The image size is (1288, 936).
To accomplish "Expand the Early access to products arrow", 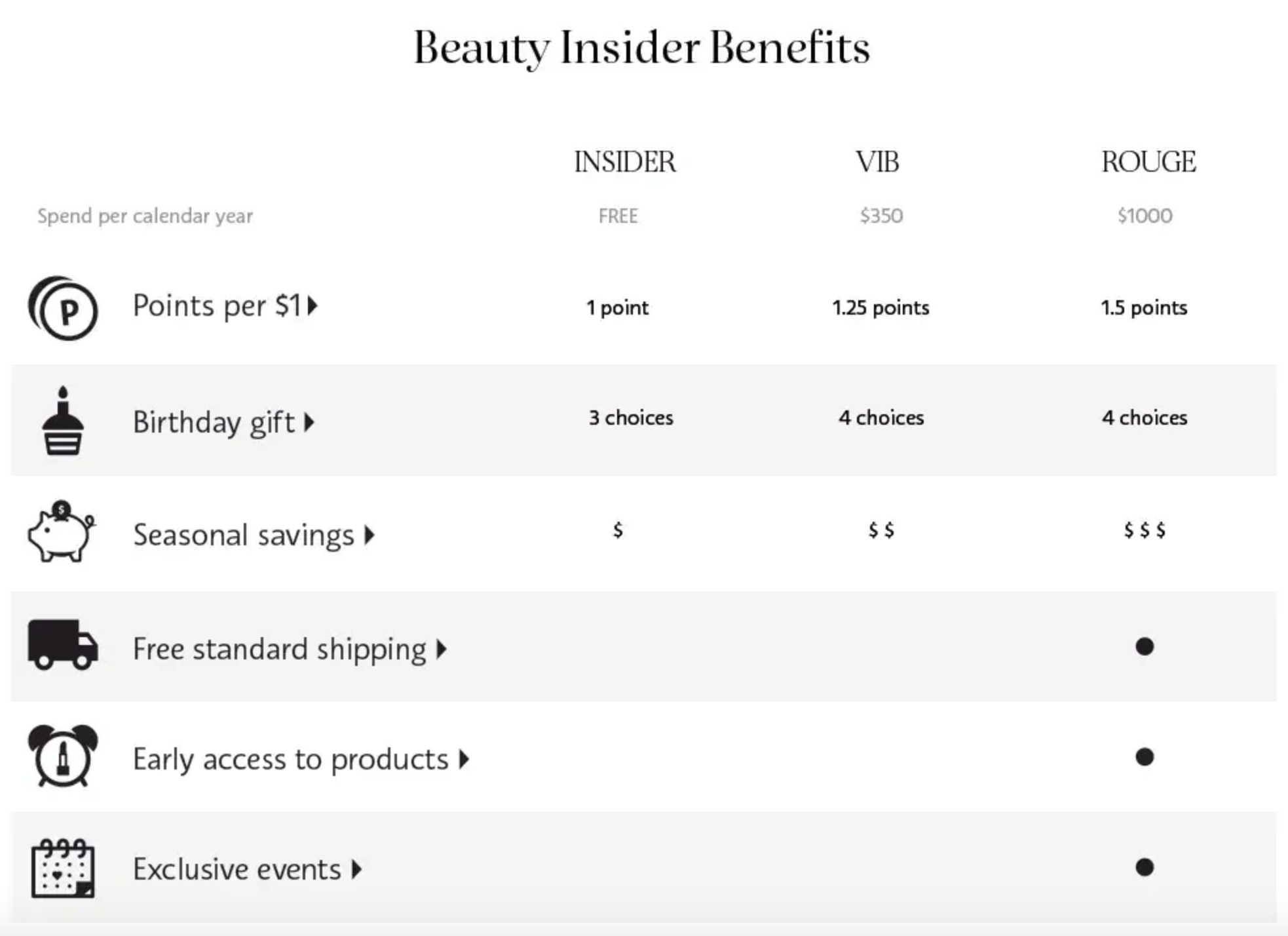I will click(x=464, y=759).
